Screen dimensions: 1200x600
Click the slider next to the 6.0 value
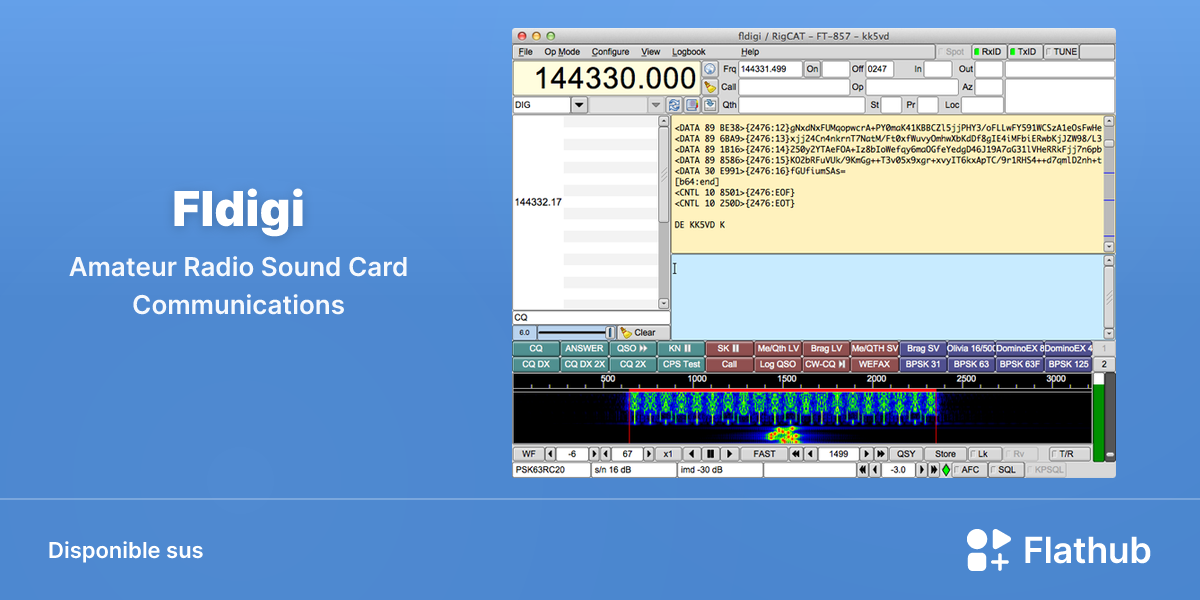point(576,332)
